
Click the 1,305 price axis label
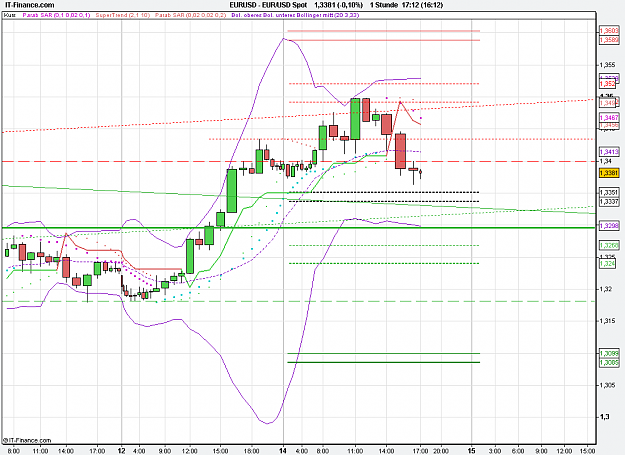point(607,385)
